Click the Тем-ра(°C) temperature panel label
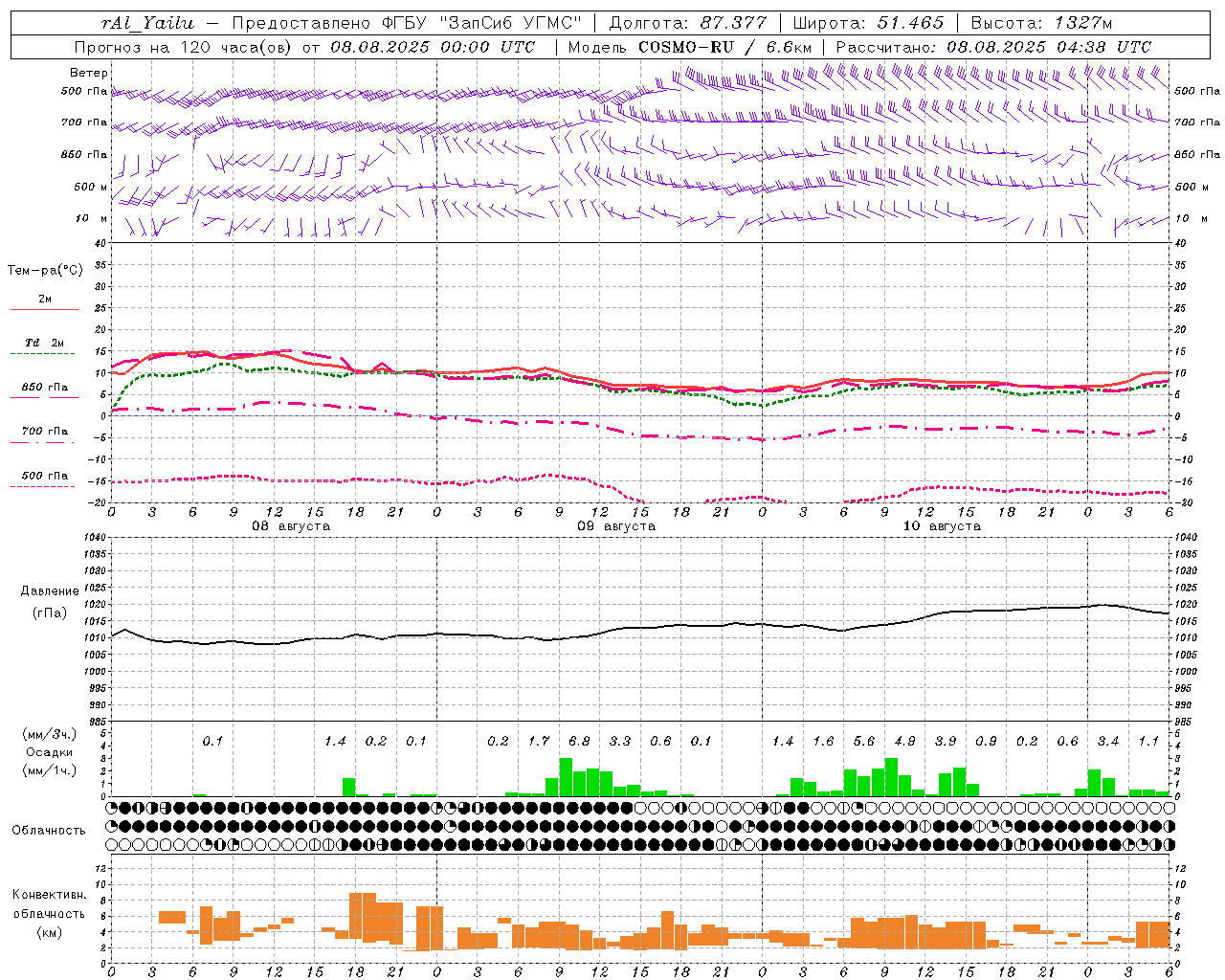 [x=45, y=271]
